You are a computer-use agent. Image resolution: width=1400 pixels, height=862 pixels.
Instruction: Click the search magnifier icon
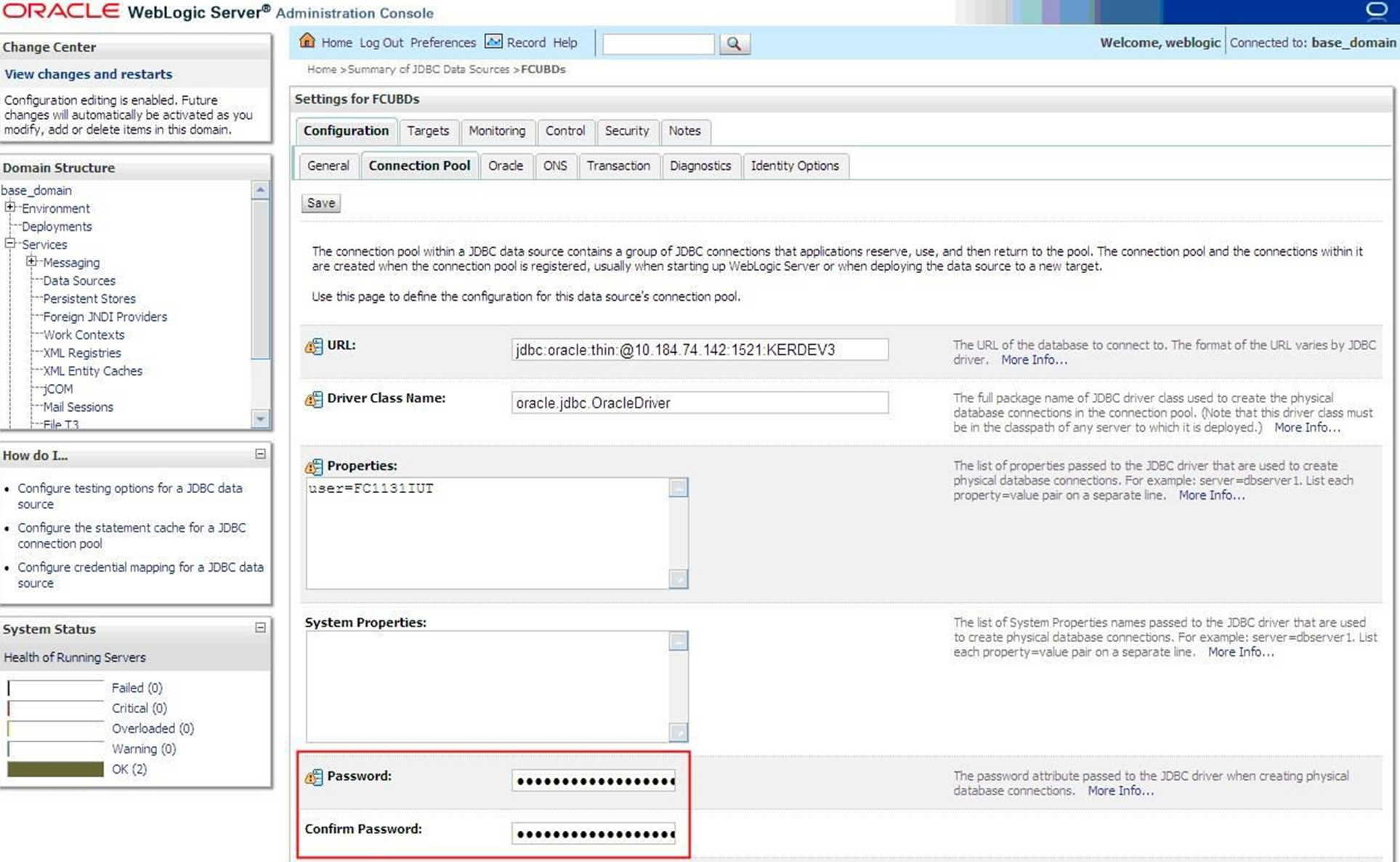[x=734, y=44]
